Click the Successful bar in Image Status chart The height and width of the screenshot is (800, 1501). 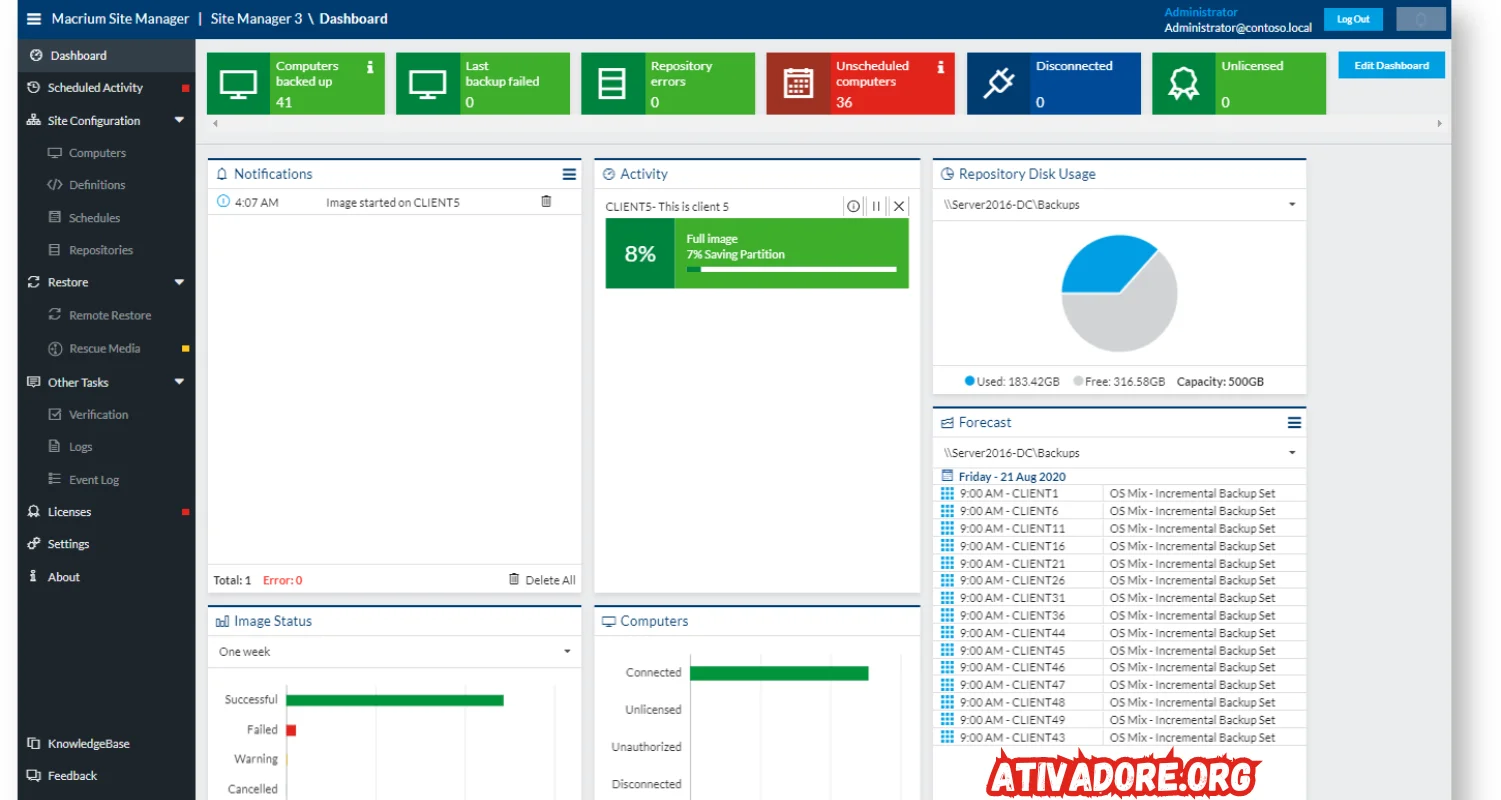(x=395, y=700)
